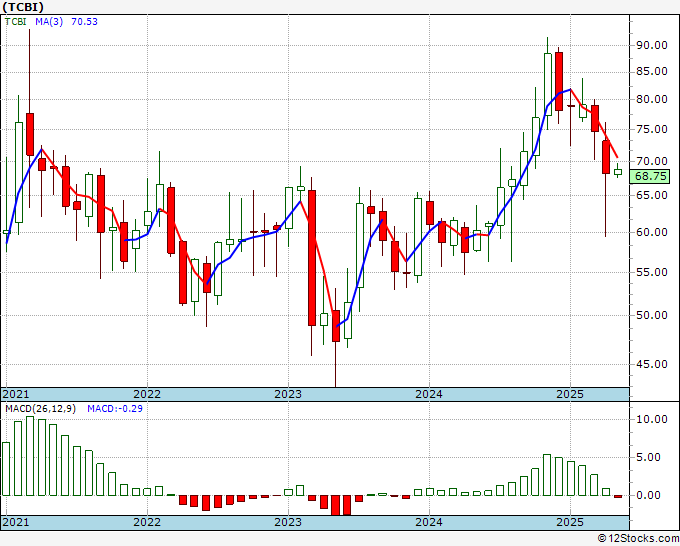The image size is (680, 546).
Task: Select 2022 on the MACD panel time axis
Action: tap(147, 522)
